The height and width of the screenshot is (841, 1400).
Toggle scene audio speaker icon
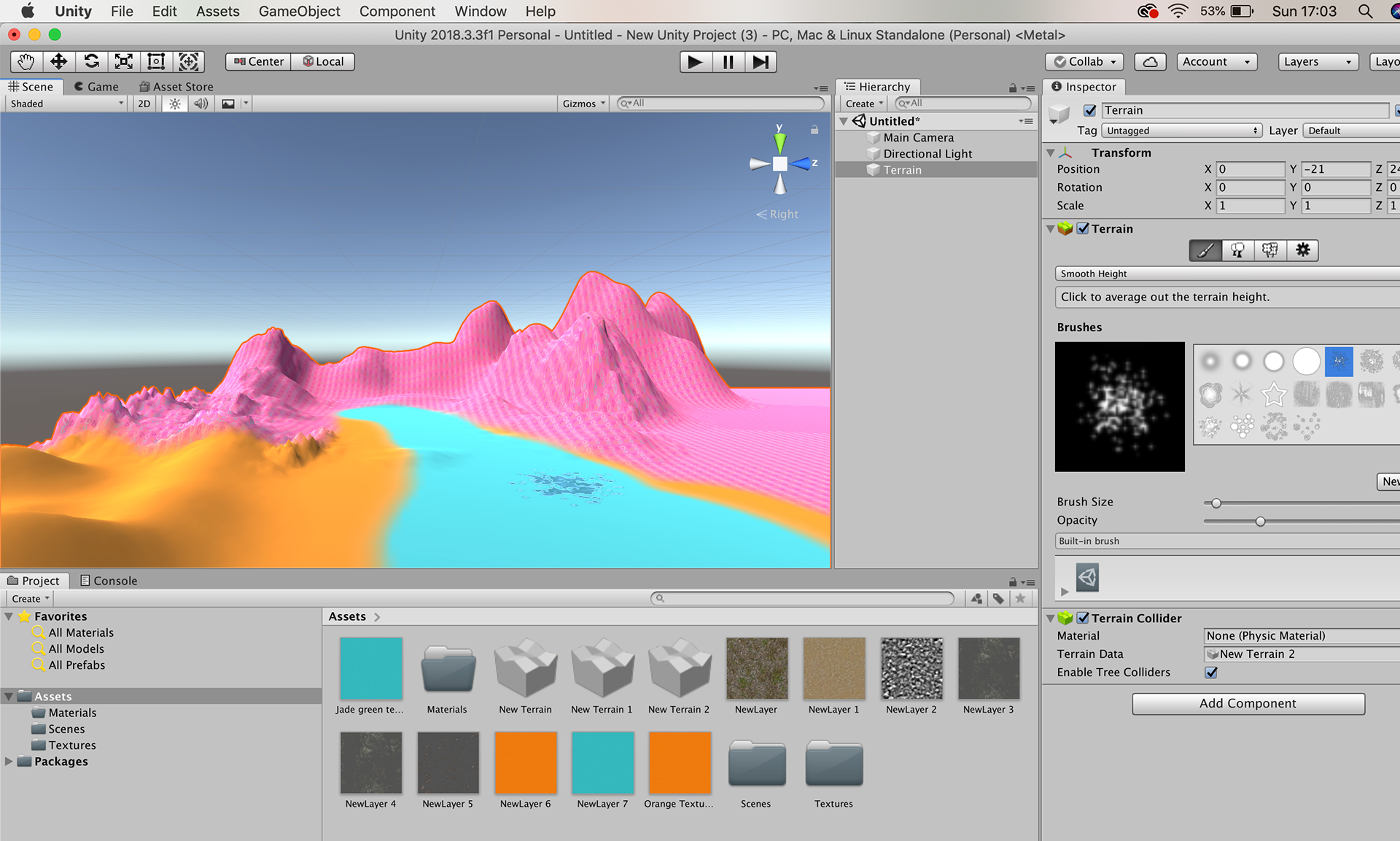pyautogui.click(x=201, y=104)
